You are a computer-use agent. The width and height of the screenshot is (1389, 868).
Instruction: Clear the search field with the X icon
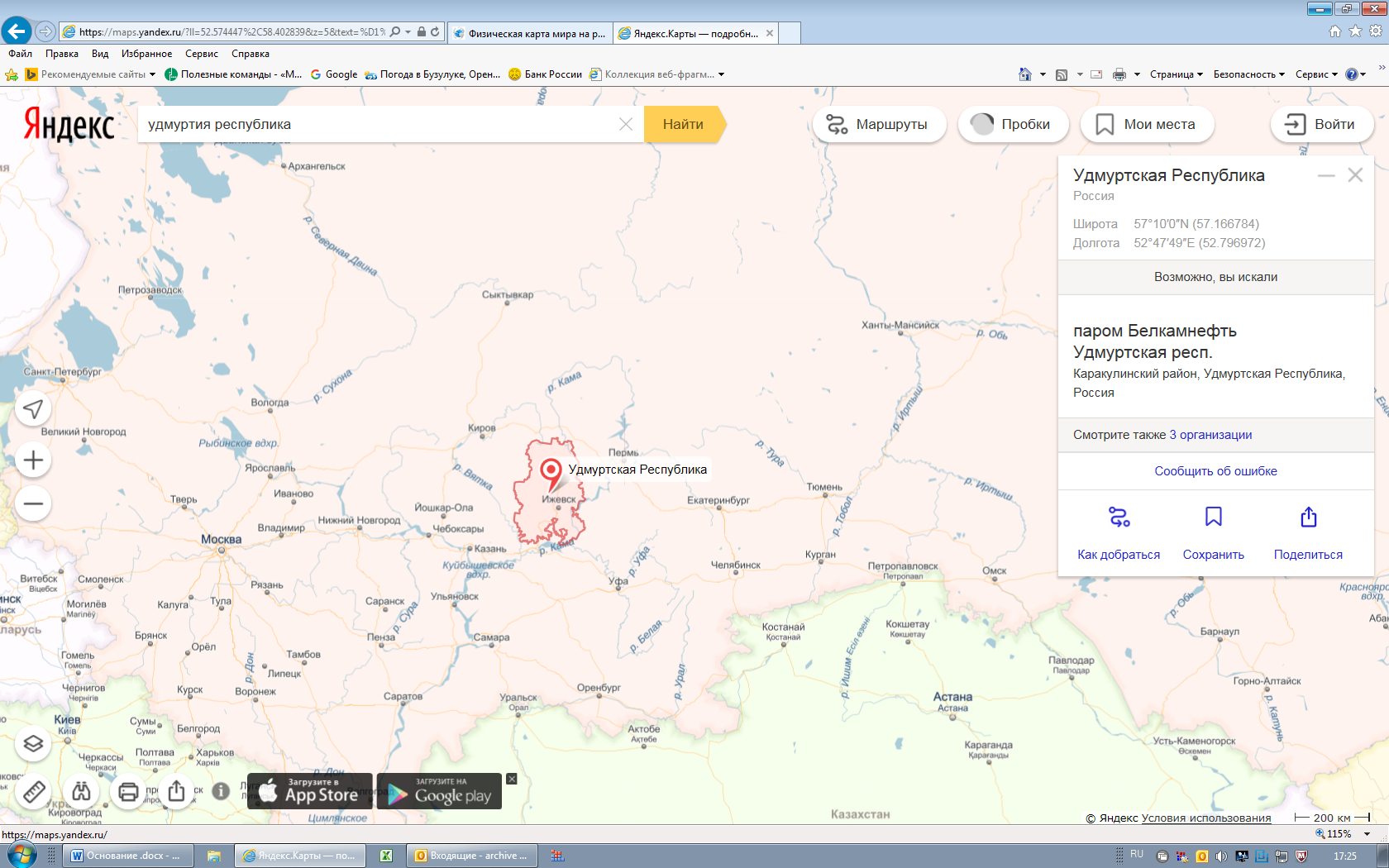click(x=626, y=124)
